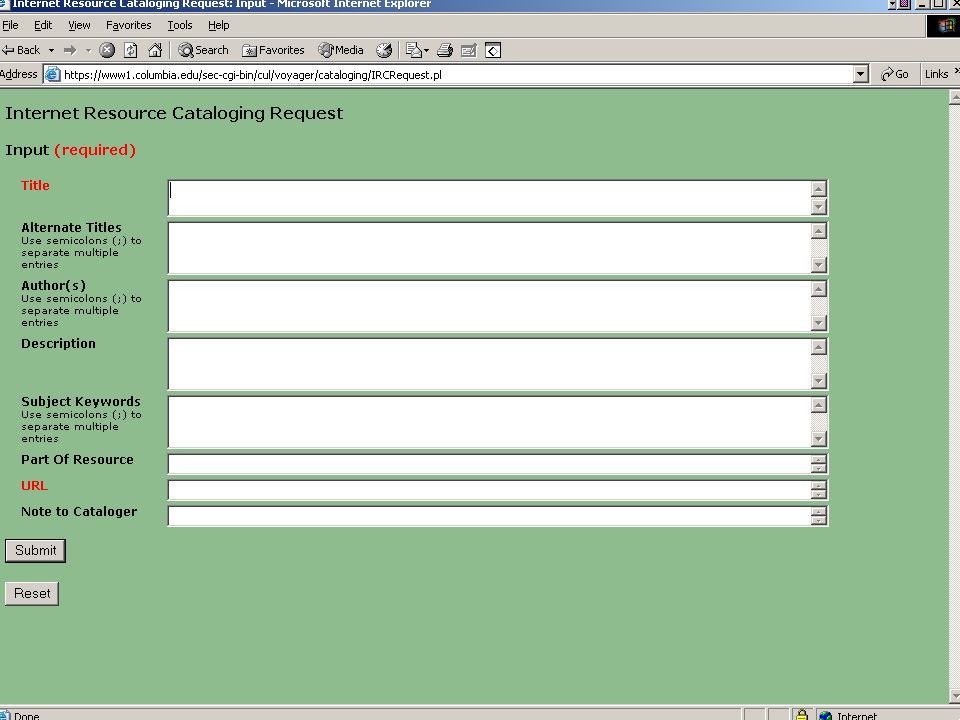Click the Internet zone globe icon
The width and height of the screenshot is (960, 720).
click(x=825, y=715)
